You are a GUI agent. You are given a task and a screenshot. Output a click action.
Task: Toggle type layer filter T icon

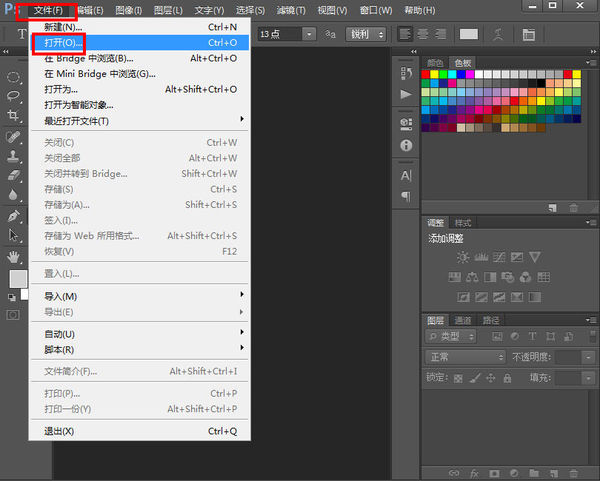tap(532, 336)
